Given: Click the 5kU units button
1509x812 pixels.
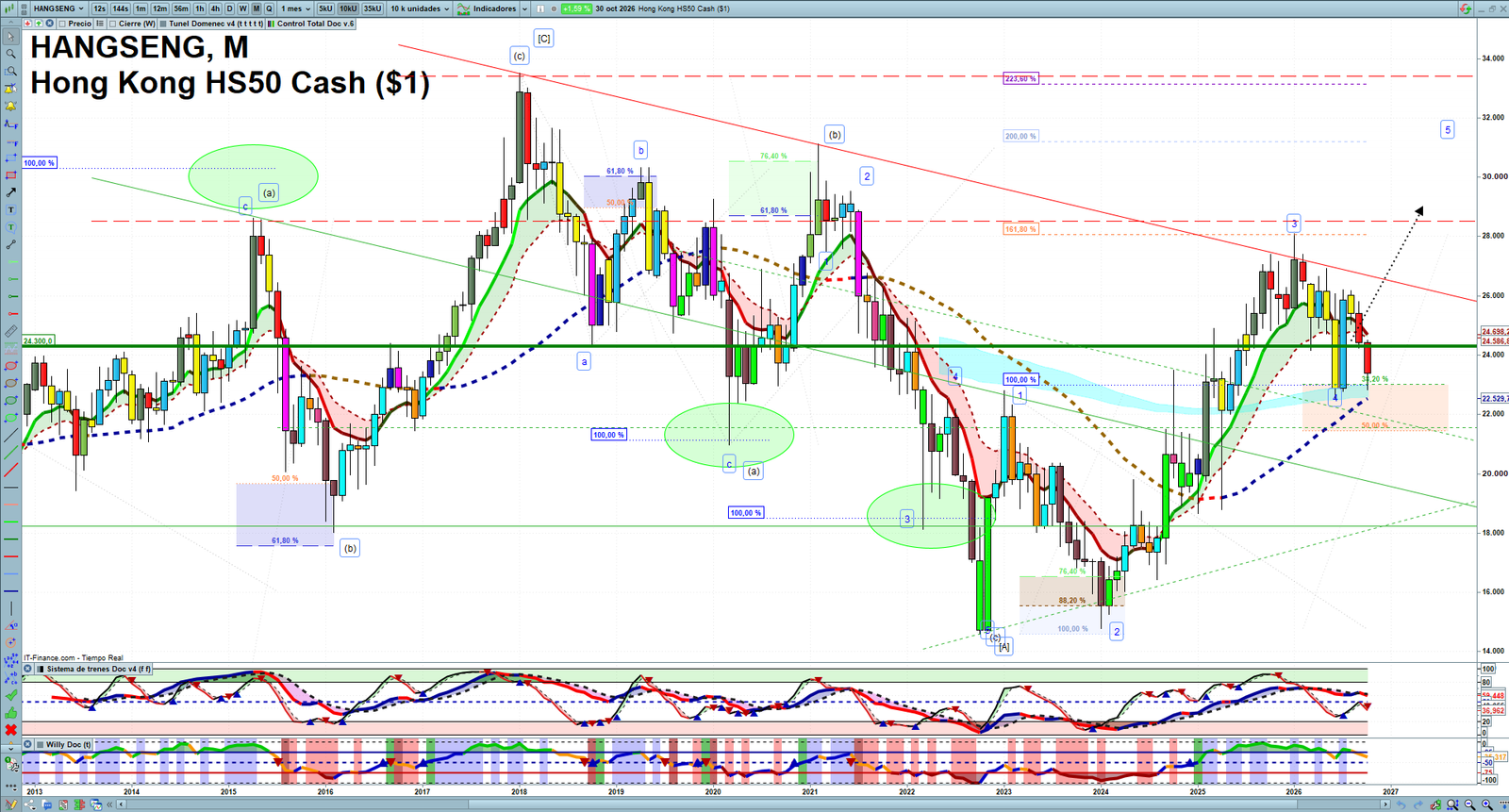Looking at the screenshot, I should [325, 8].
